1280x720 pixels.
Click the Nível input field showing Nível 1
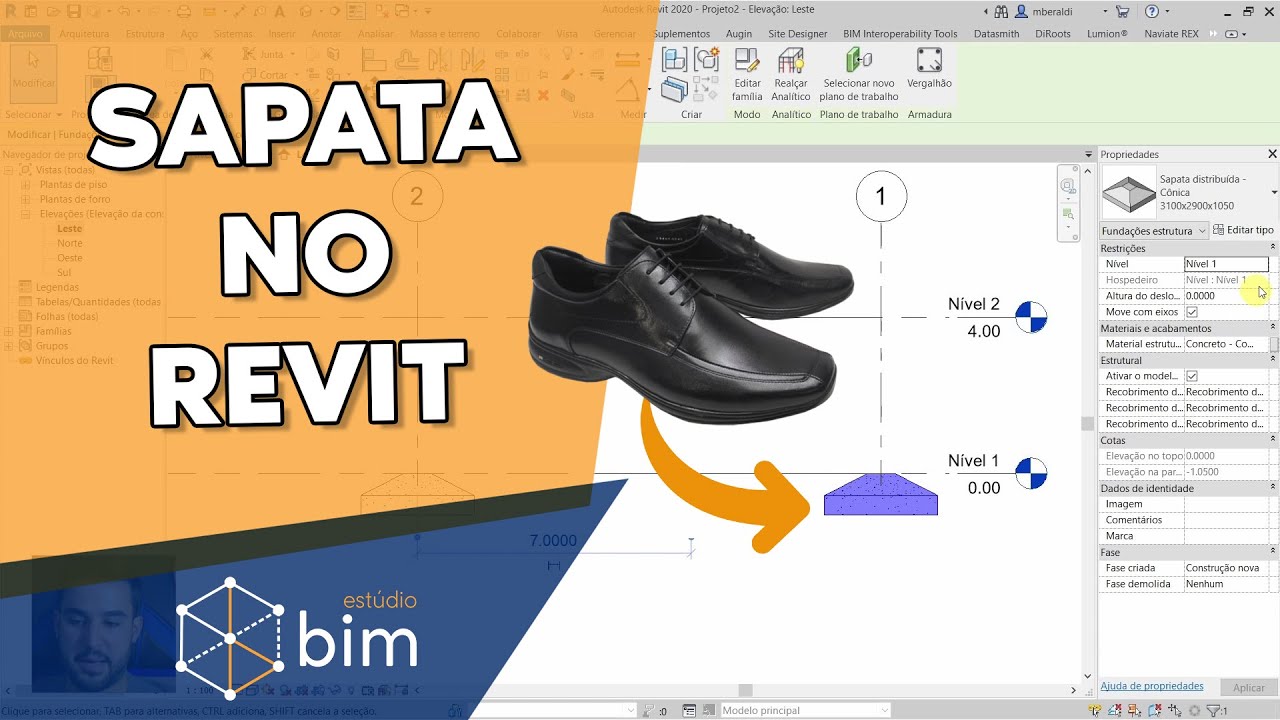pos(1226,264)
